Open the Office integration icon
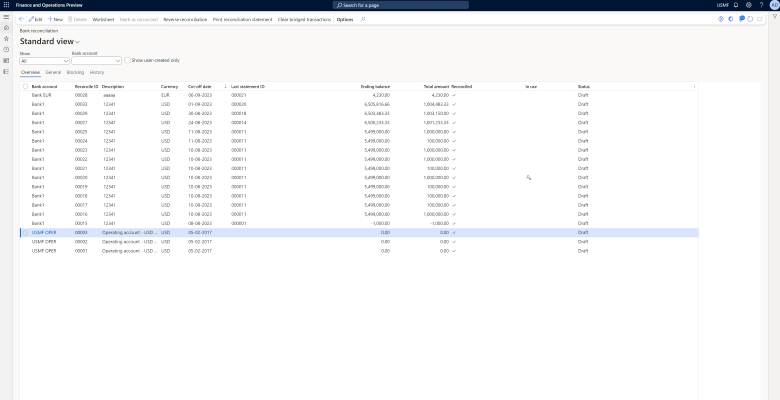 tap(731, 19)
